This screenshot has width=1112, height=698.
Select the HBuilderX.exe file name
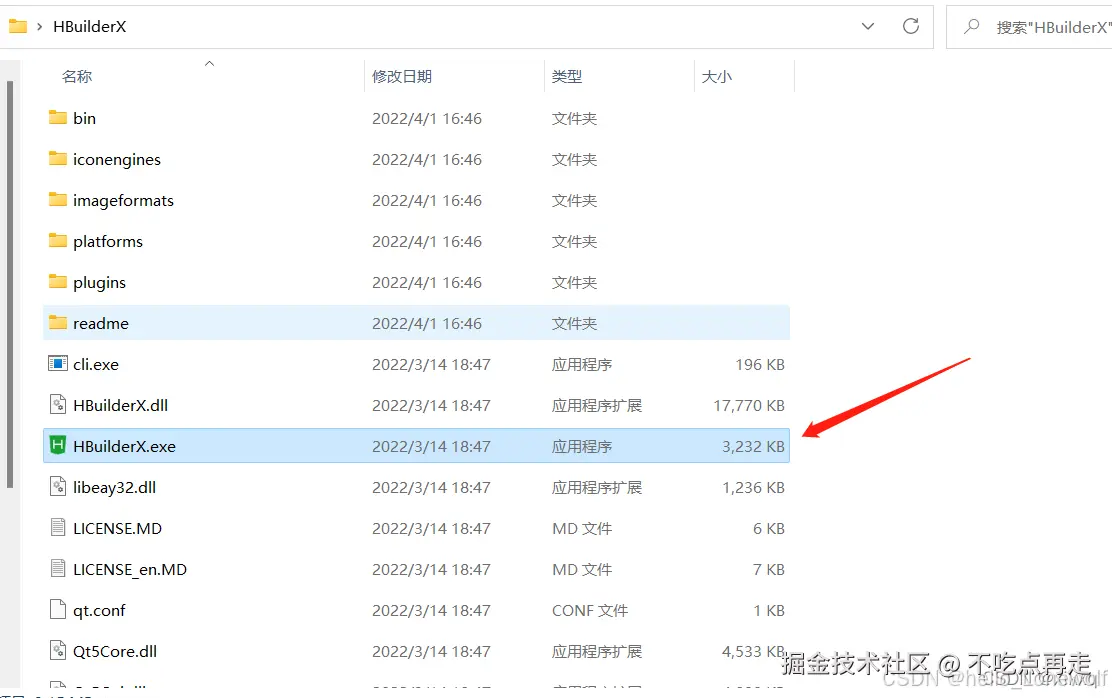pyautogui.click(x=124, y=446)
